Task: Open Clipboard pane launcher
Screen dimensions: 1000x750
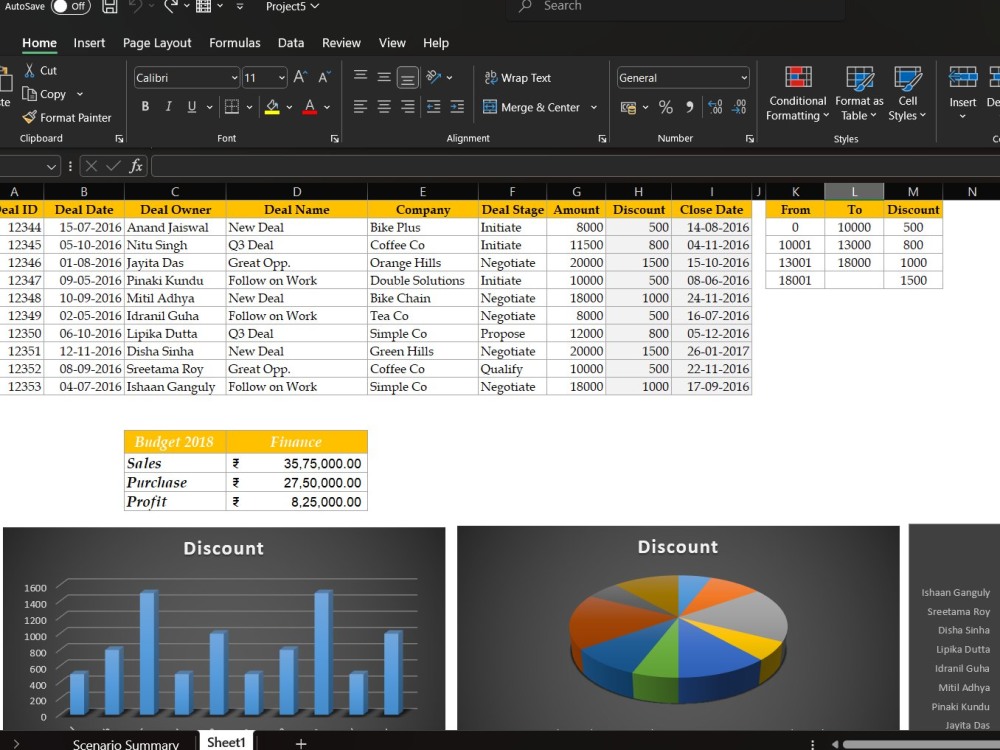Action: tap(119, 138)
